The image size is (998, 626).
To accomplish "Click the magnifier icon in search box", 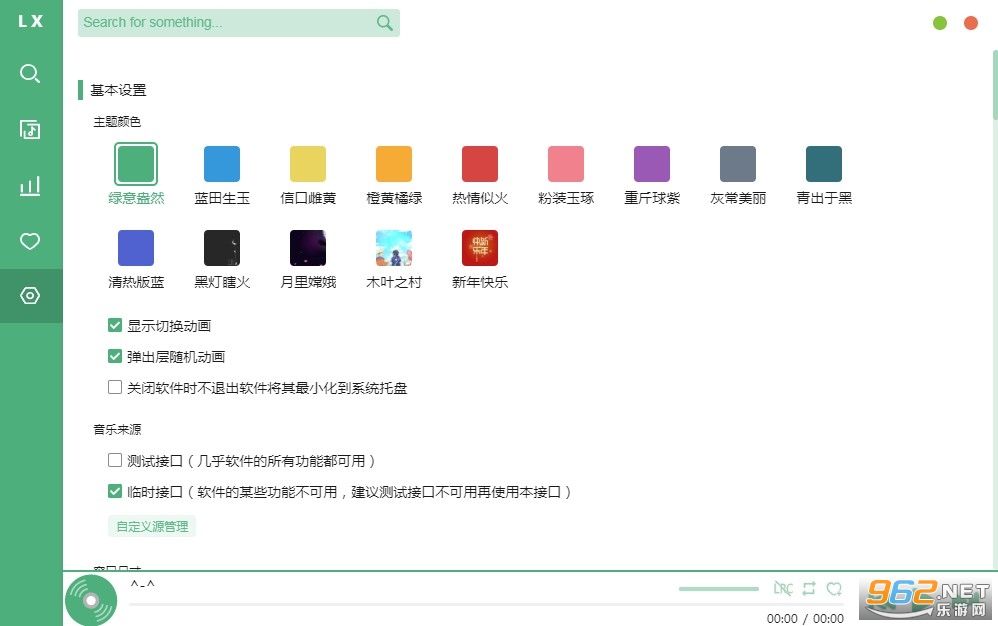I will tap(385, 23).
